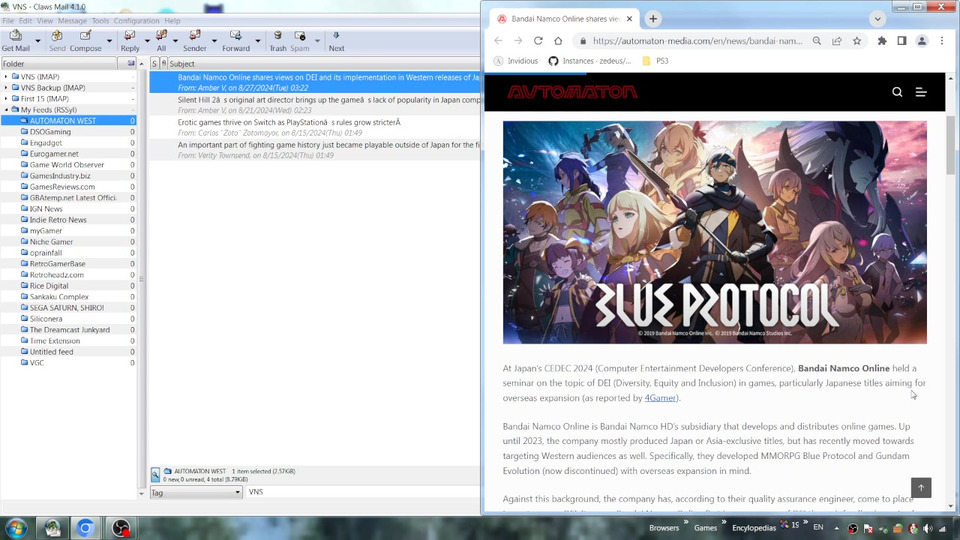Screen dimensions: 960x540
Task: Open Forward dropdown arrow
Action: [x=258, y=42]
